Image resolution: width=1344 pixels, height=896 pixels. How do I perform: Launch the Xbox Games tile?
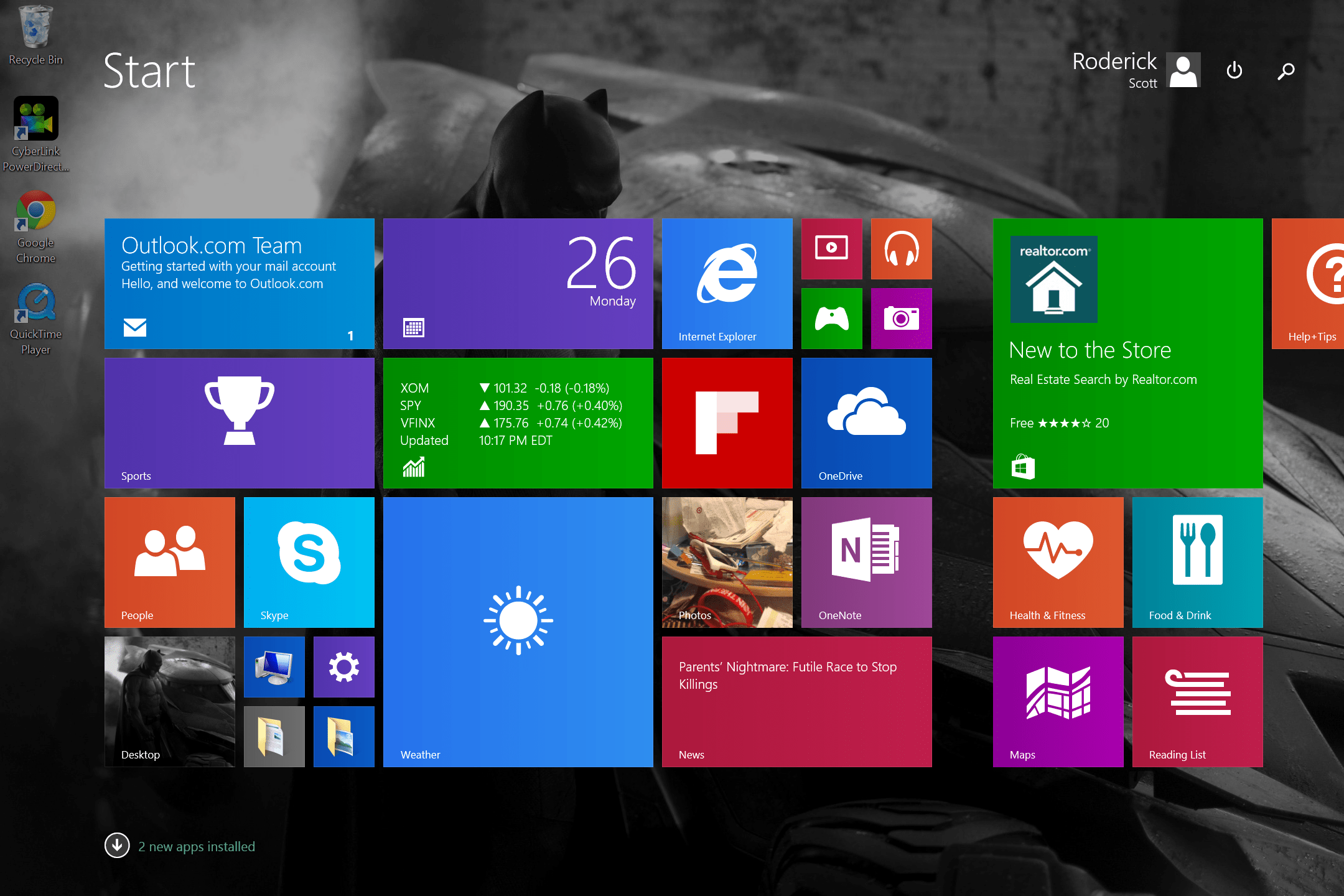point(831,319)
